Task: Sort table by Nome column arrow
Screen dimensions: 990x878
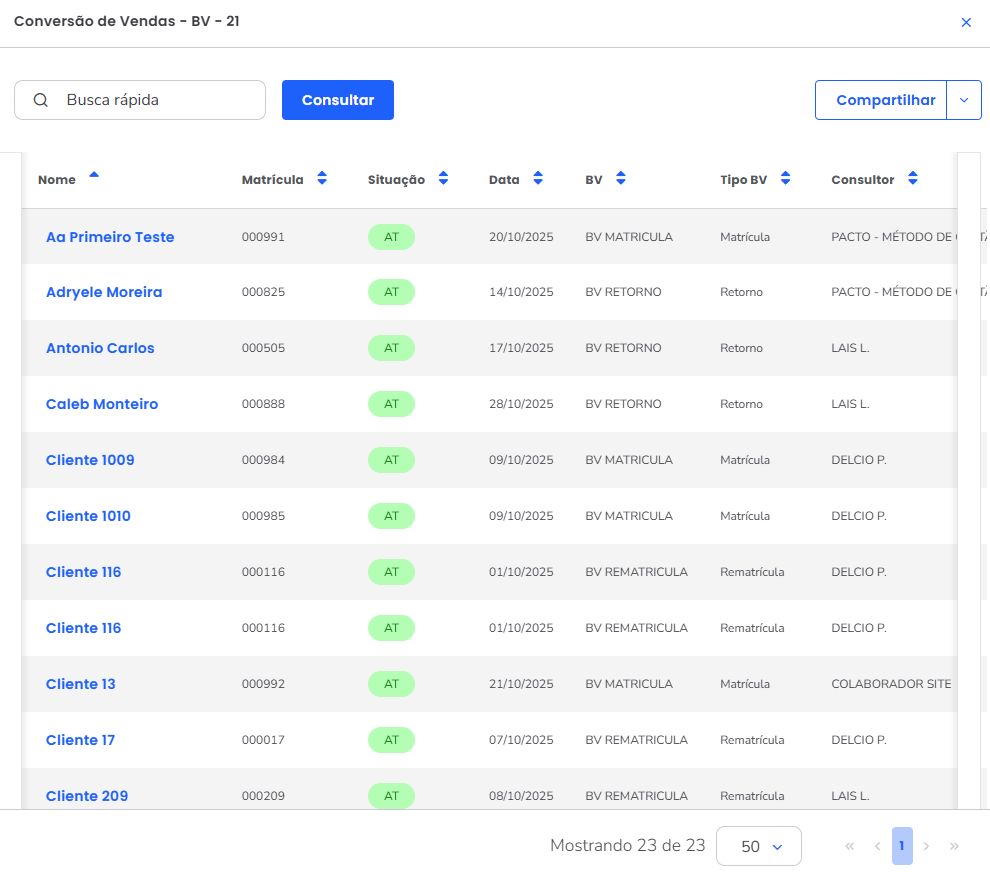Action: pyautogui.click(x=94, y=176)
